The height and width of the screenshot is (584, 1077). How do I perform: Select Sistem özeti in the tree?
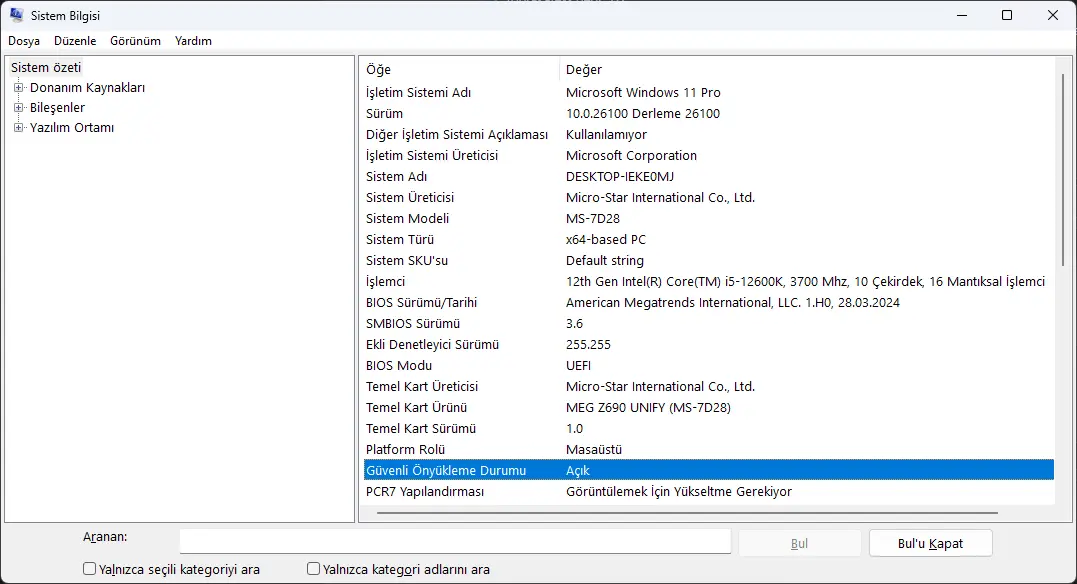tap(46, 67)
